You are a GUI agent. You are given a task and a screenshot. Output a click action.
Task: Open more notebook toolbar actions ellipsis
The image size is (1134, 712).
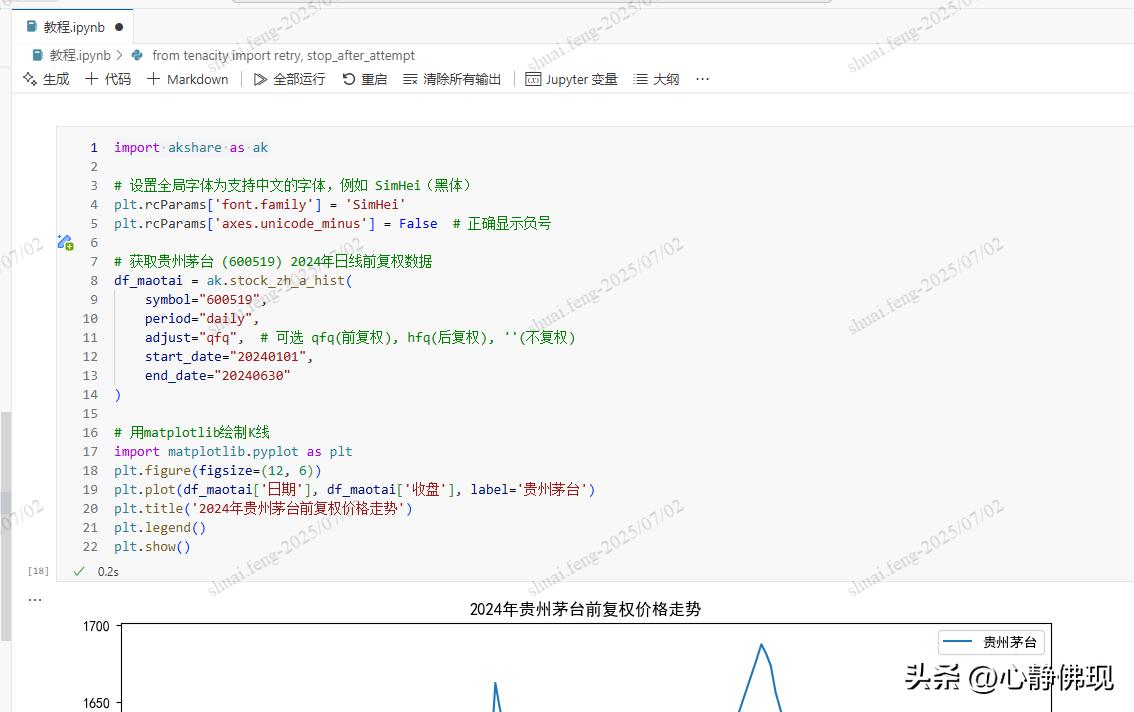[702, 79]
